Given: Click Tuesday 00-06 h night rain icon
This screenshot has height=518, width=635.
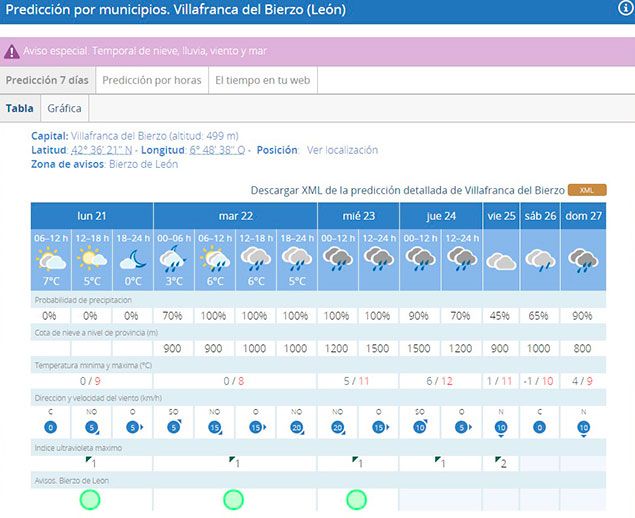Looking at the screenshot, I should (173, 260).
